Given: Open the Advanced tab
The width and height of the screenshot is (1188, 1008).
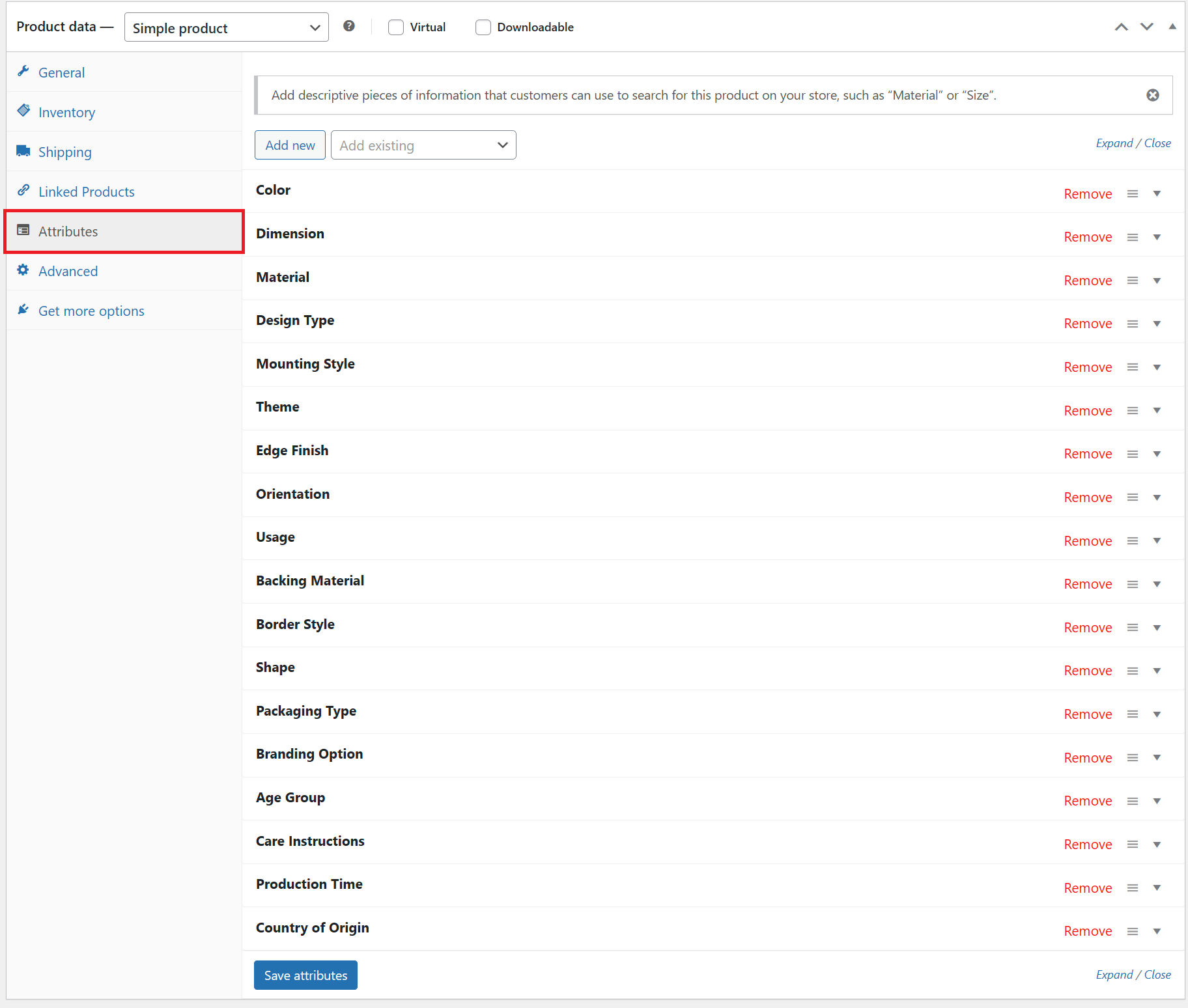Looking at the screenshot, I should 124,271.
